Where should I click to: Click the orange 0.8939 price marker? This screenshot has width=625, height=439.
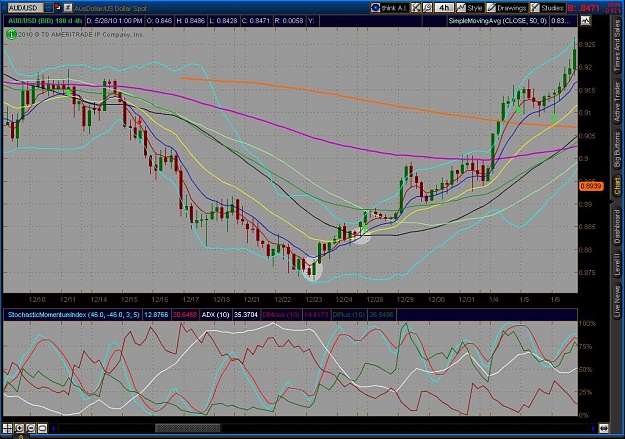pos(590,186)
